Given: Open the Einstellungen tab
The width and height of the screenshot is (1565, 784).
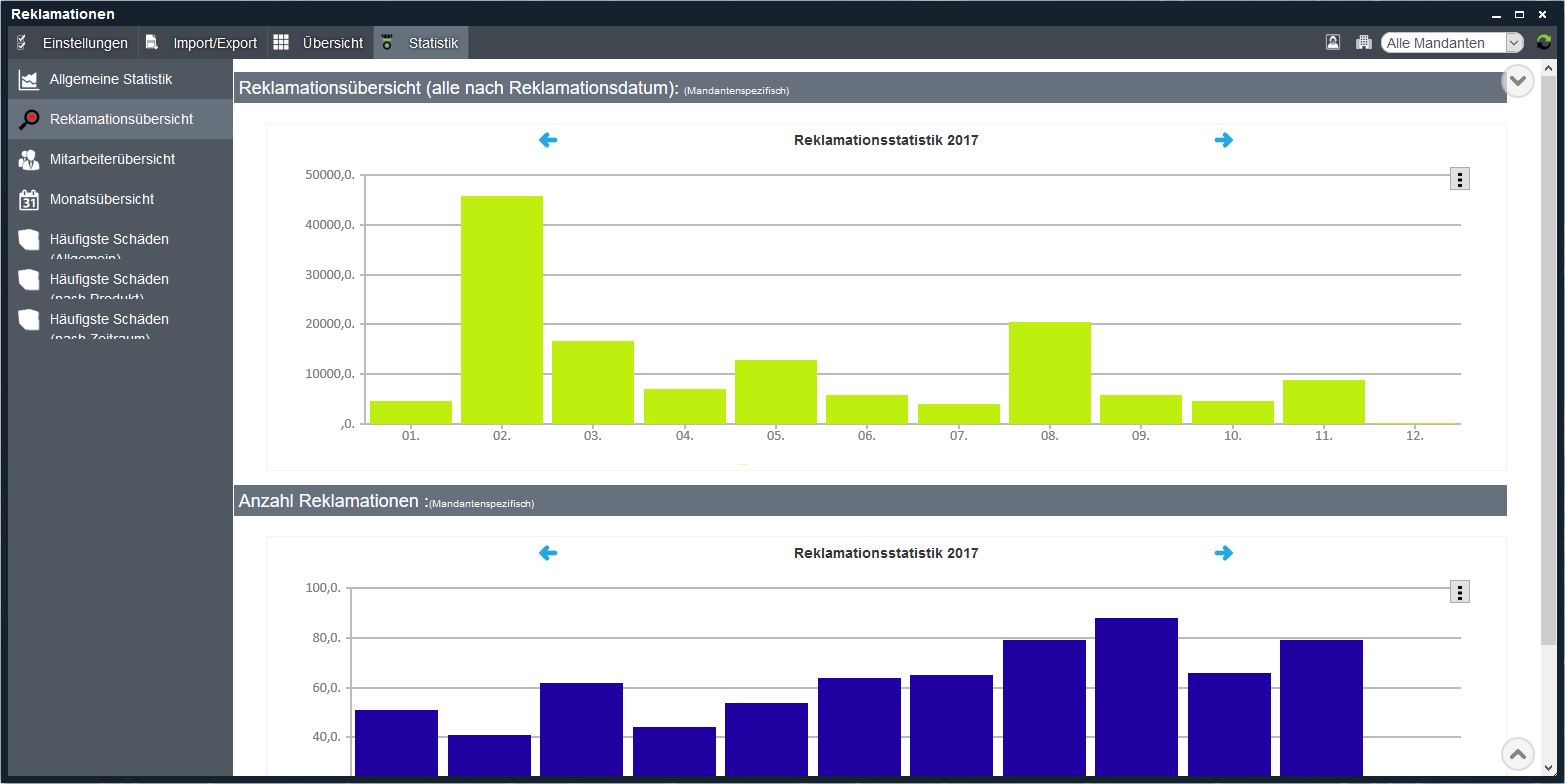Looking at the screenshot, I should click(x=73, y=43).
